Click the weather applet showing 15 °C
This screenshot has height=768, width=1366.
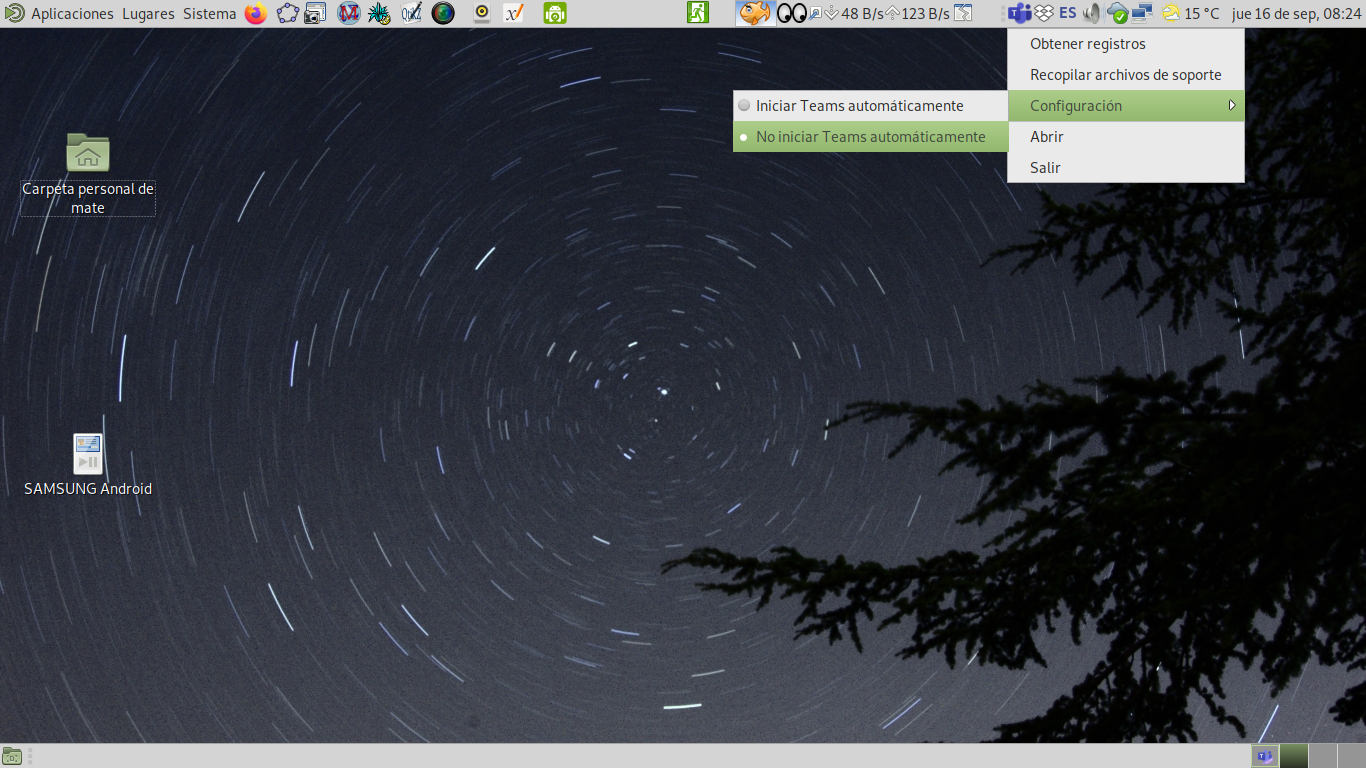tap(1190, 13)
